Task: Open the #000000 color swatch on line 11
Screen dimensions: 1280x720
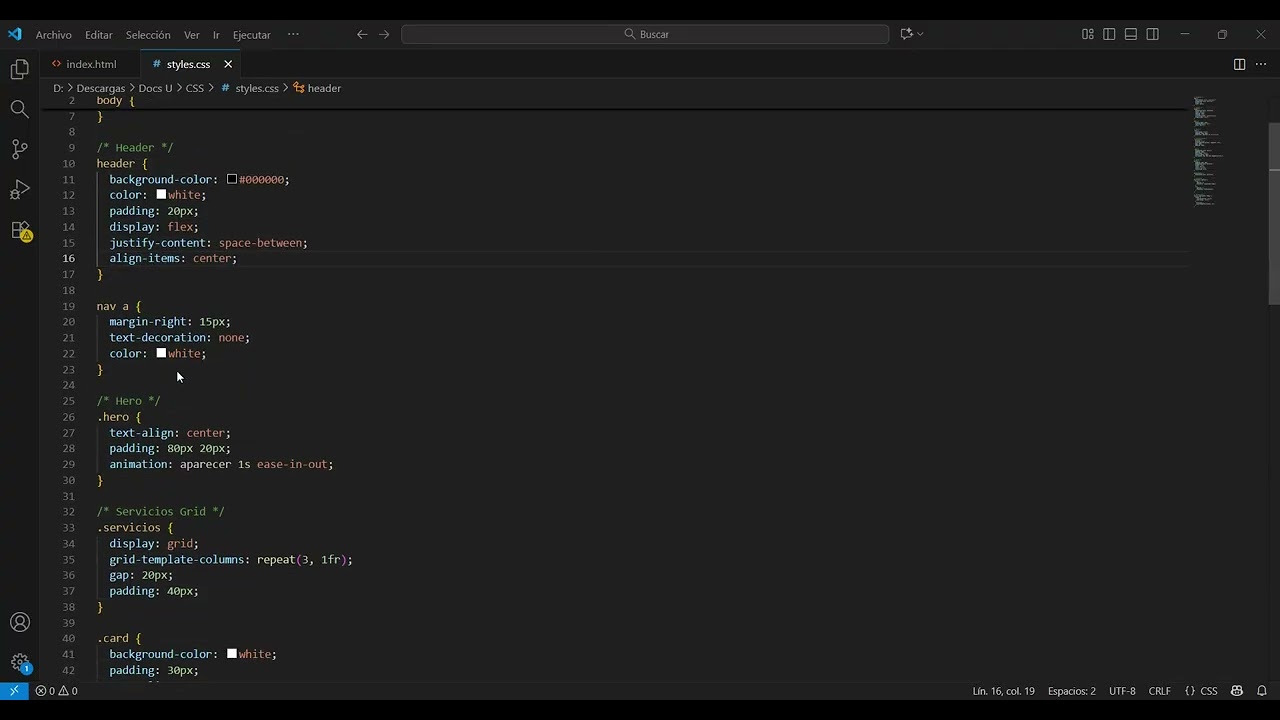Action: coord(232,179)
